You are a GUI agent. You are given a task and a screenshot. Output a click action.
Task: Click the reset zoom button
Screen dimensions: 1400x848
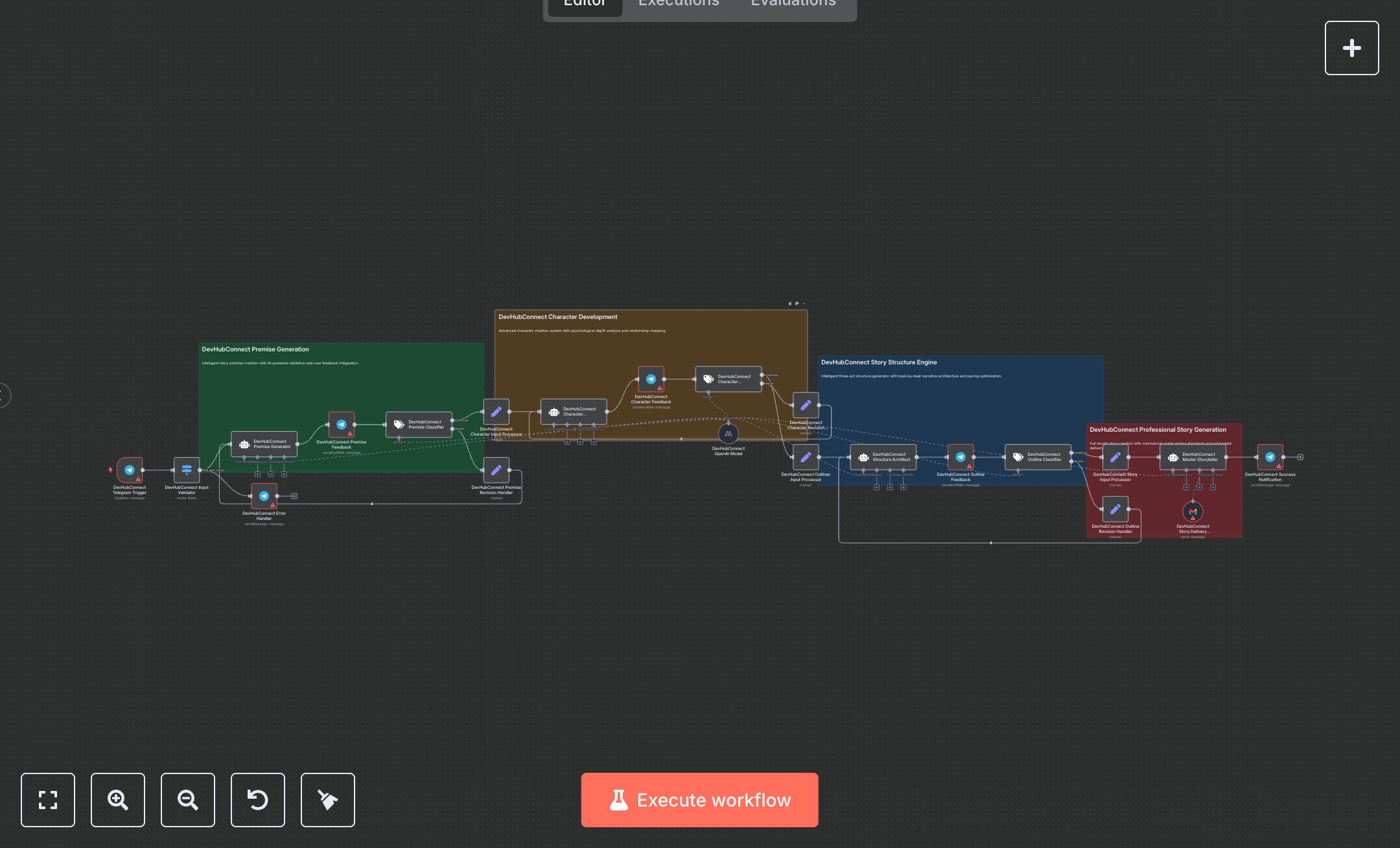pyautogui.click(x=258, y=799)
